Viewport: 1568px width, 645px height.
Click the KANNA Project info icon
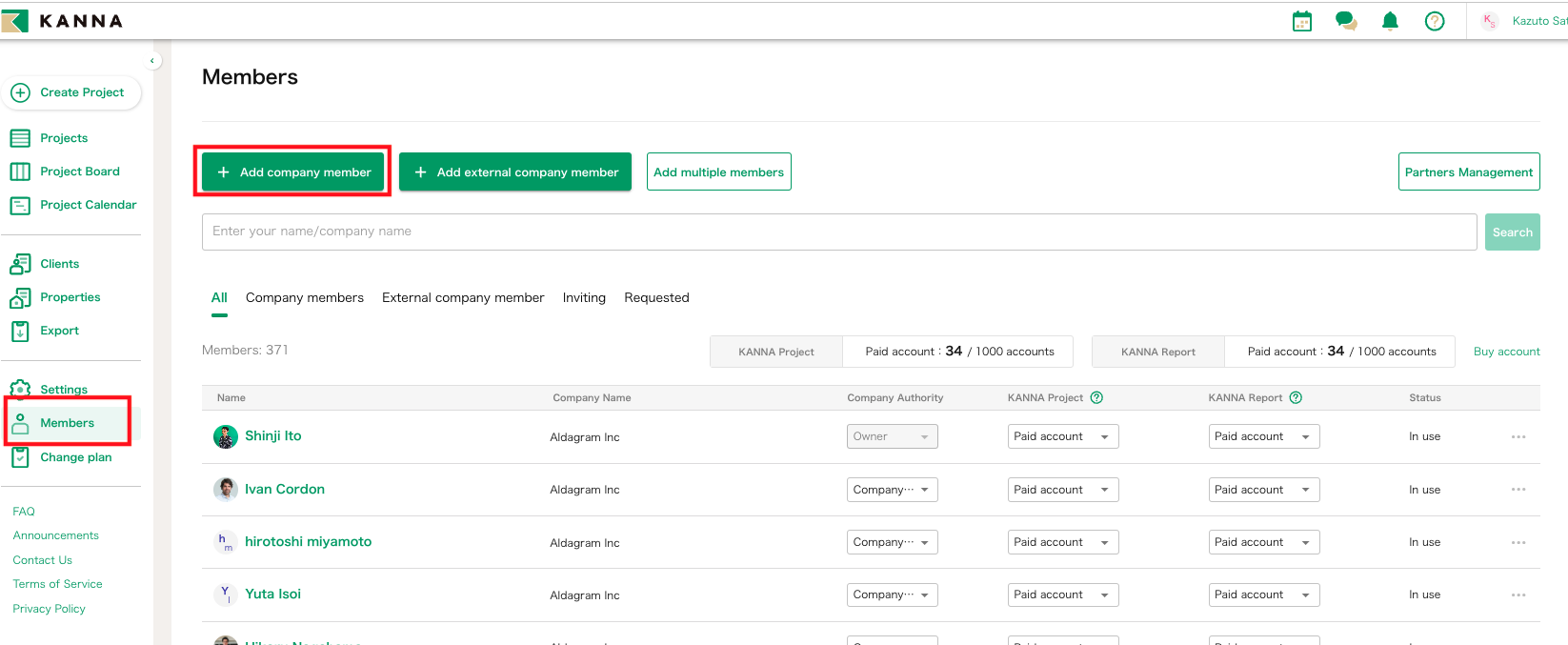1096,397
